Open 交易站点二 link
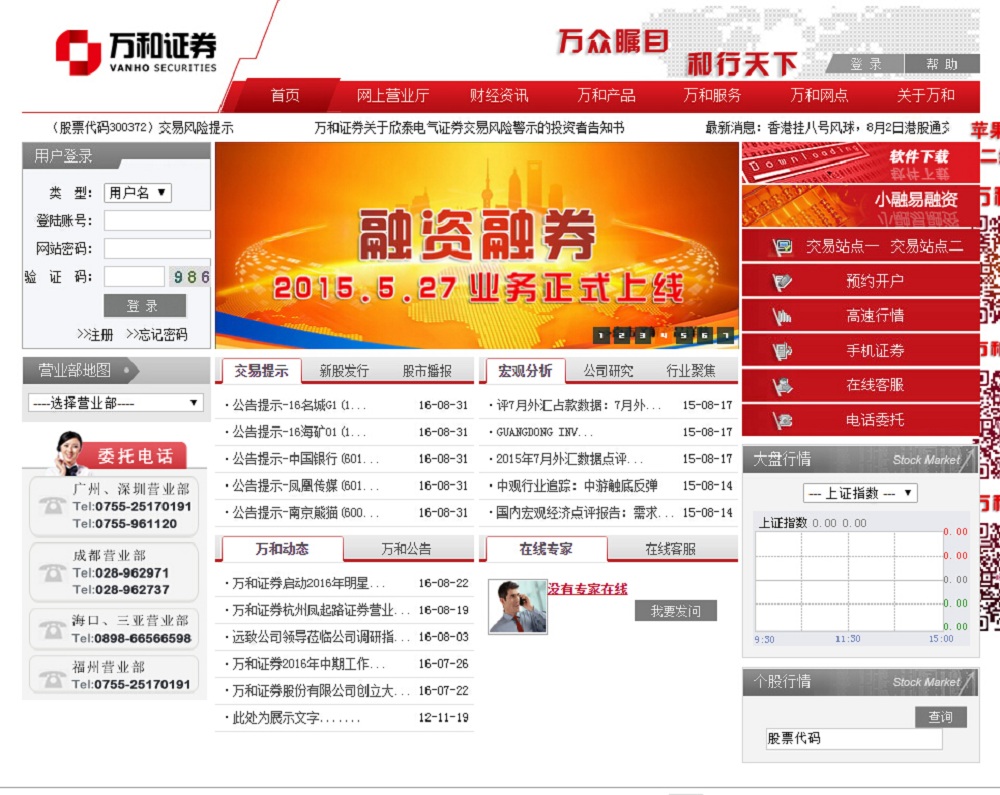This screenshot has height=795, width=1000. 926,247
